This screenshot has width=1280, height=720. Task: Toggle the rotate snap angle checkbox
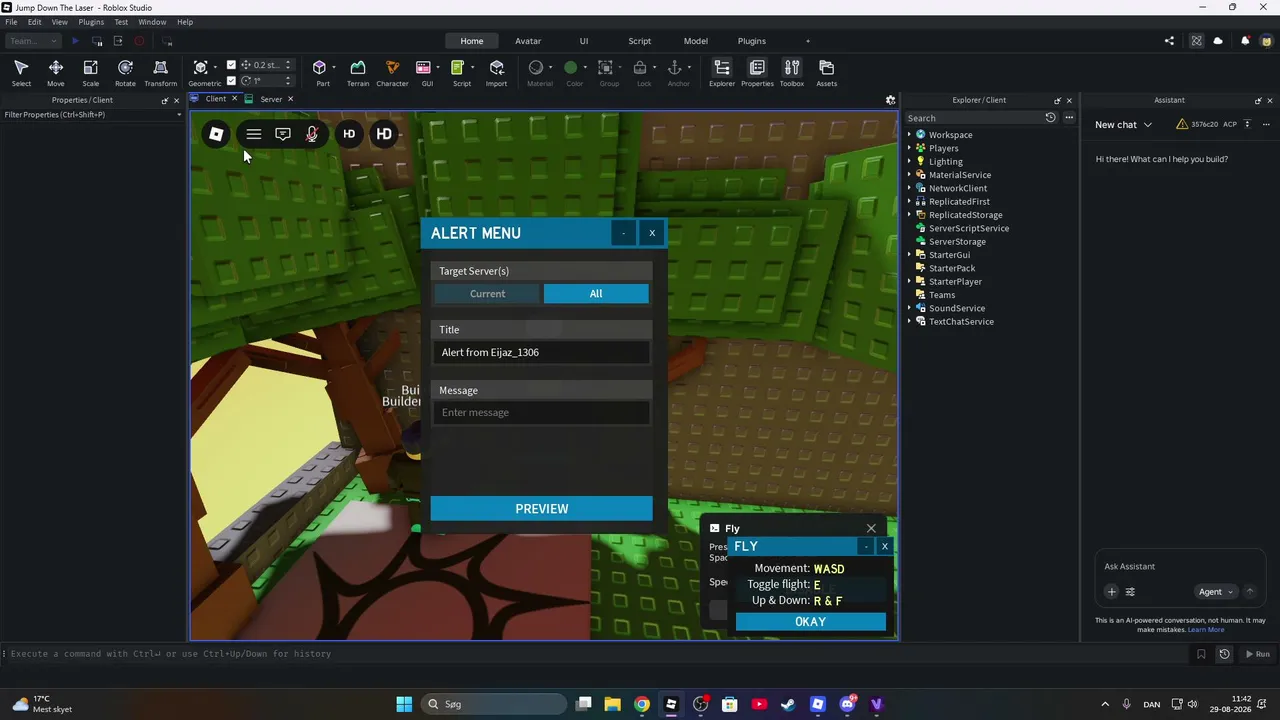(x=231, y=81)
